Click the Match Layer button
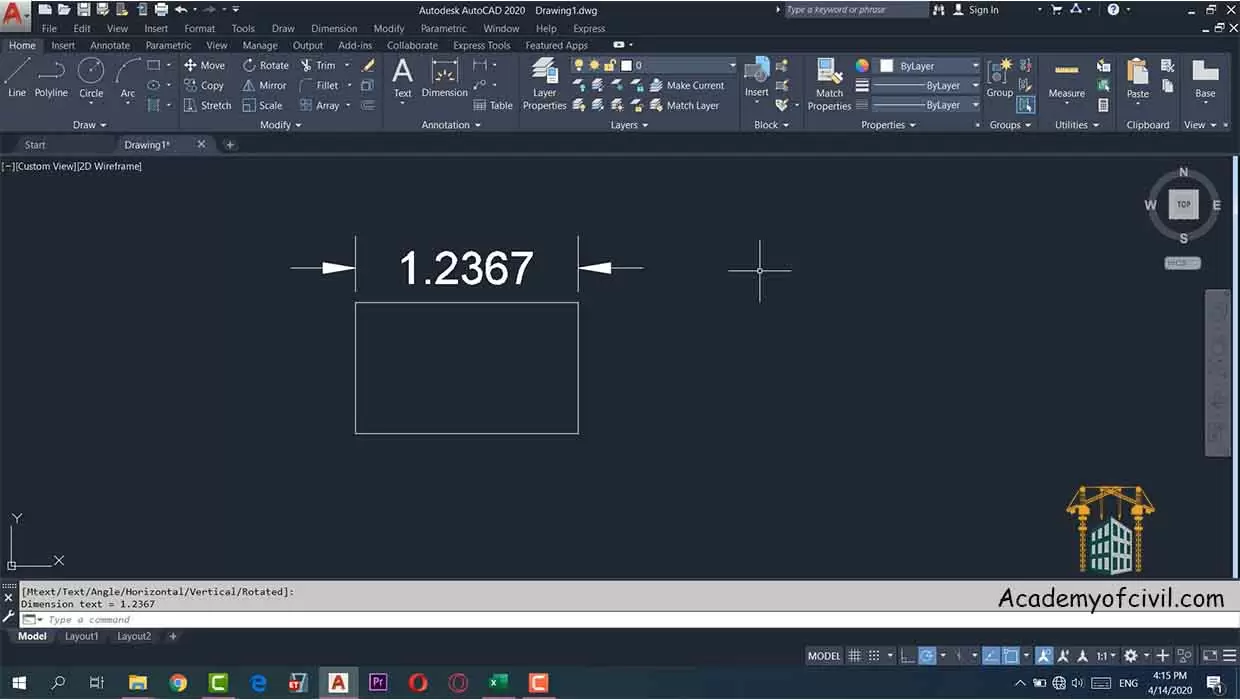The image size is (1240, 700). tap(684, 105)
